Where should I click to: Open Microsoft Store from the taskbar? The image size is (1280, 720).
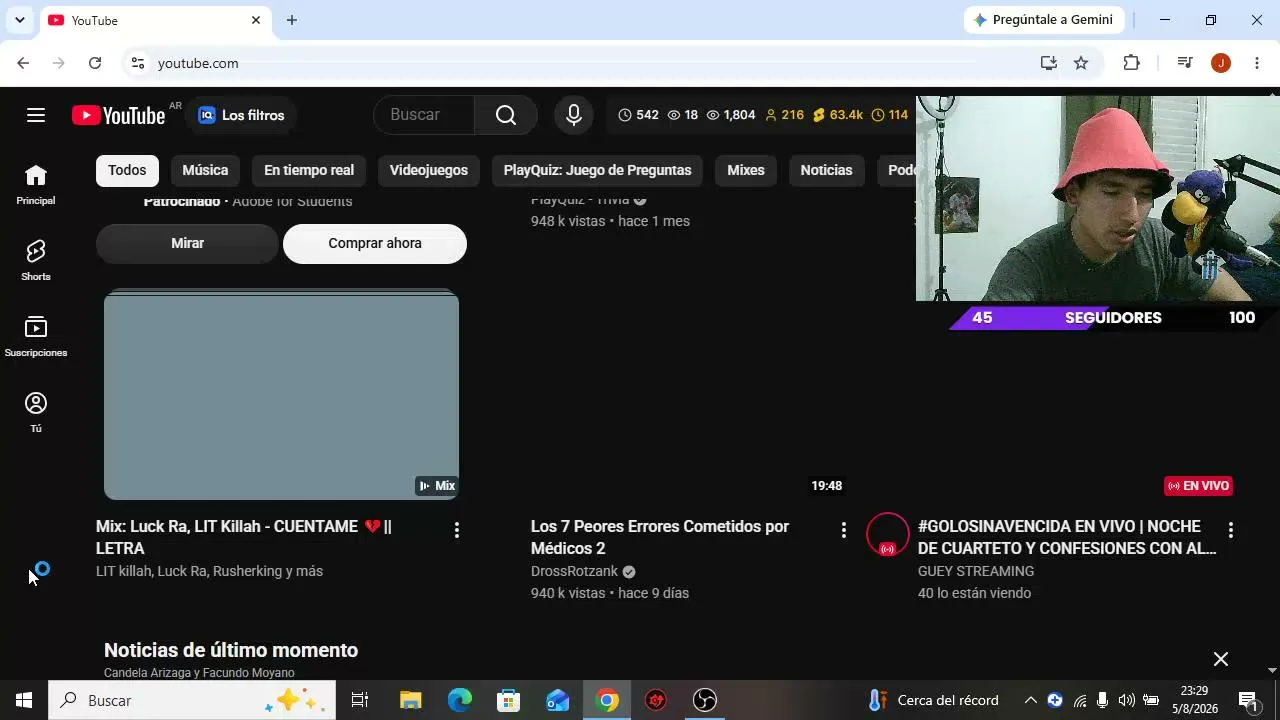coord(509,700)
